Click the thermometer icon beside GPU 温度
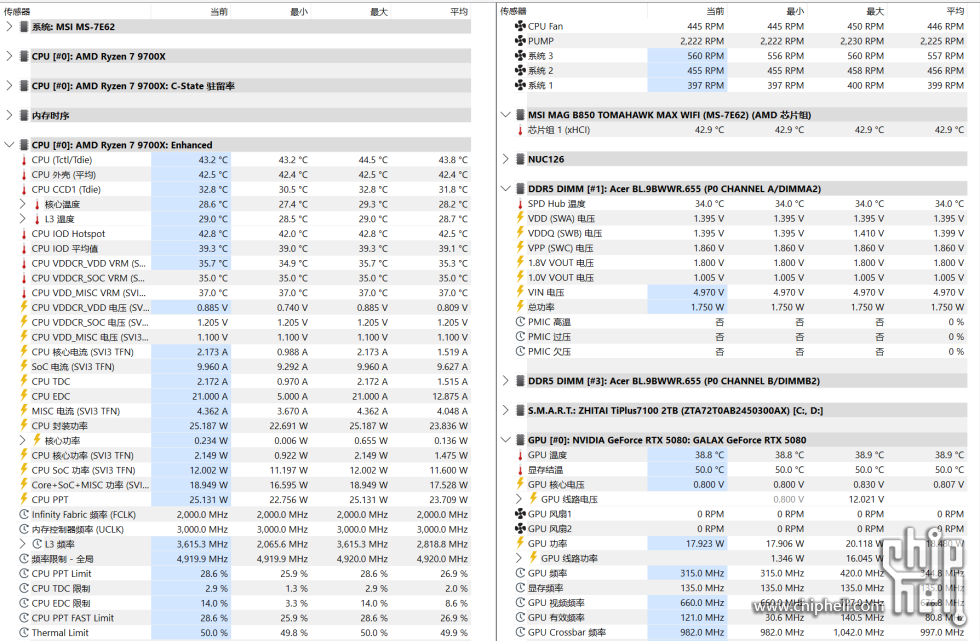Image resolution: width=980 pixels, height=641 pixels. click(520, 455)
